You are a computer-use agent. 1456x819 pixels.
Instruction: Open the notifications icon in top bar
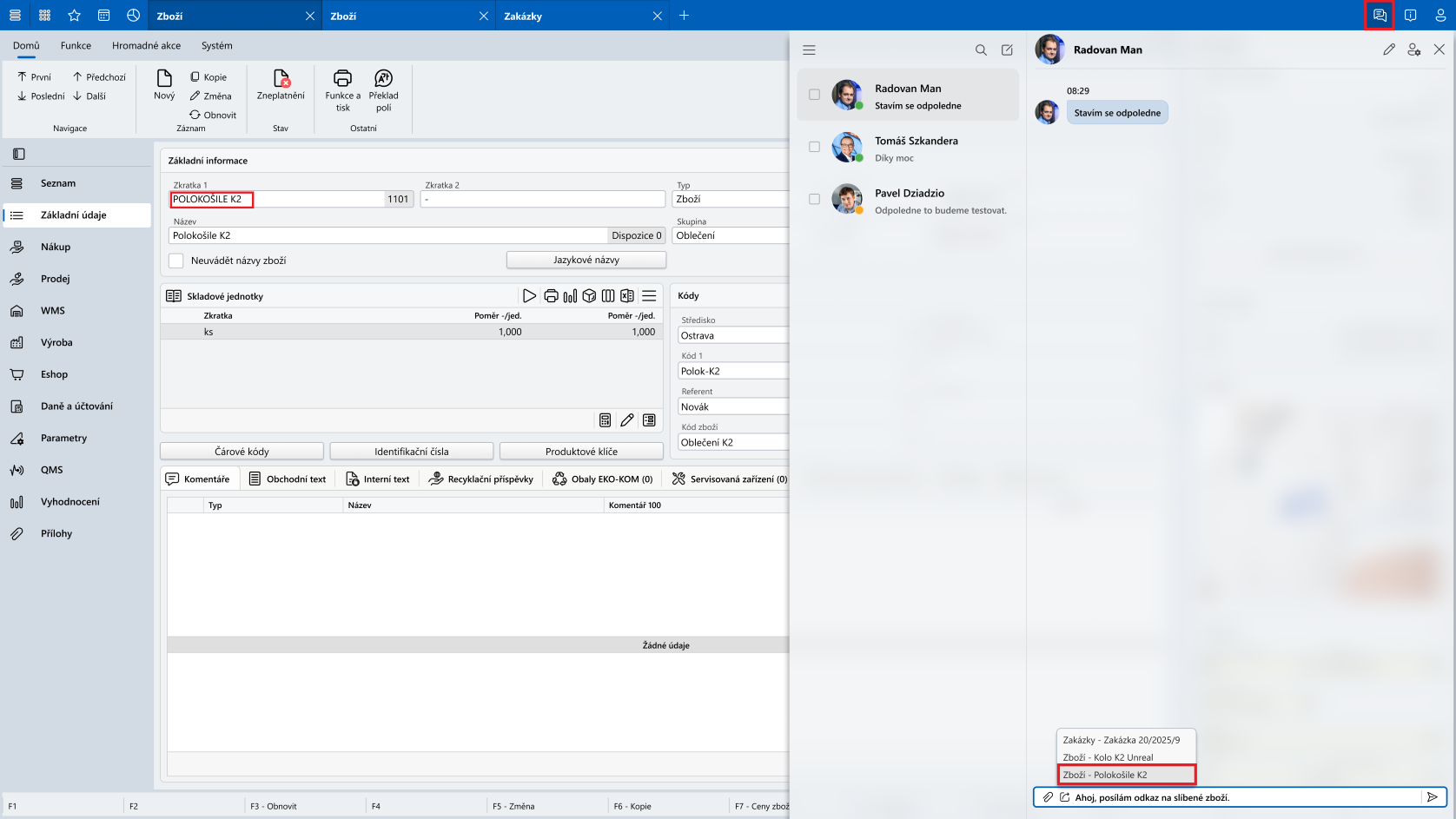1411,16
